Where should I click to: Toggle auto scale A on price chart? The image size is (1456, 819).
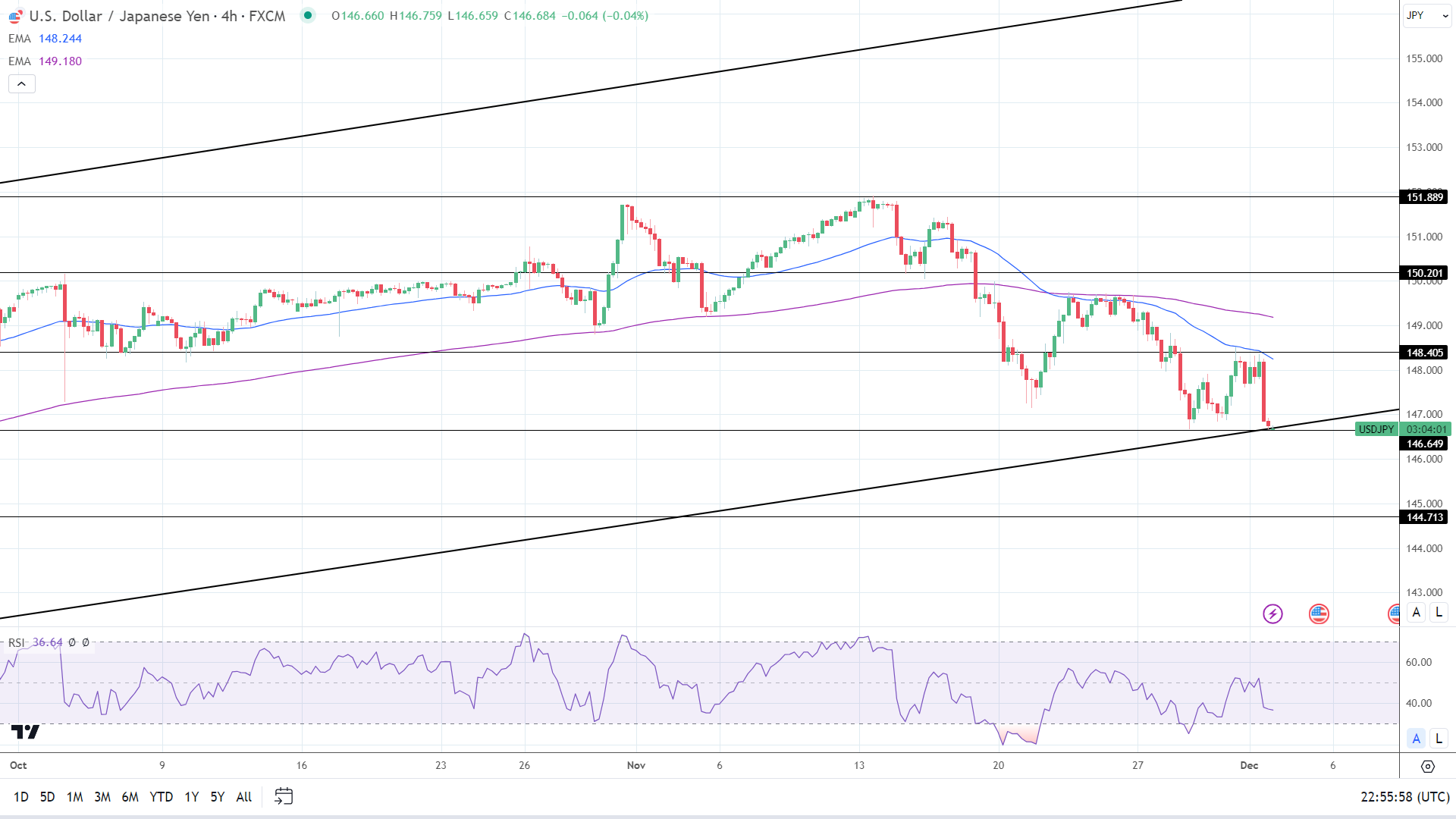[x=1416, y=613]
